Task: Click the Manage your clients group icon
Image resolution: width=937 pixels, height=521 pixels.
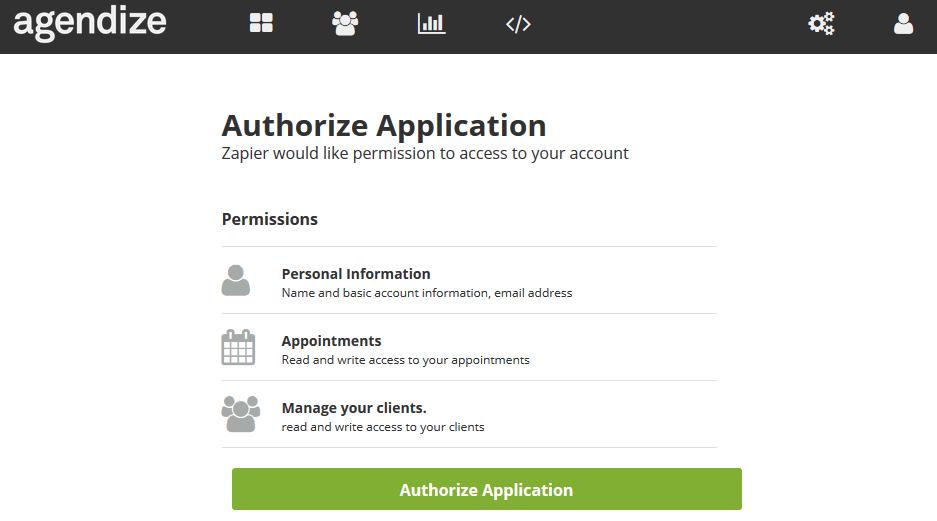Action: (x=241, y=414)
